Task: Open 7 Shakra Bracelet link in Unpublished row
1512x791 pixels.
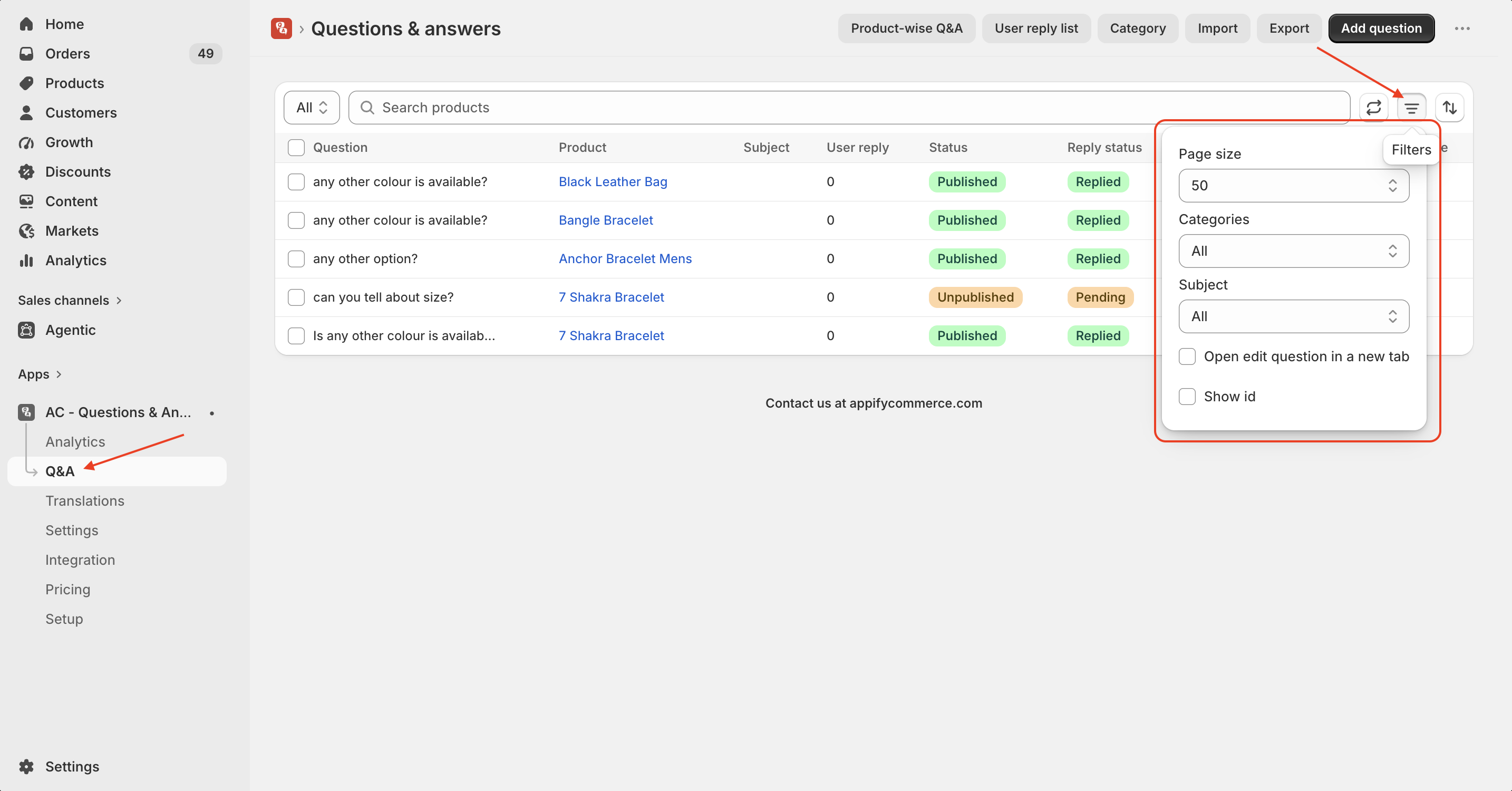Action: (611, 297)
